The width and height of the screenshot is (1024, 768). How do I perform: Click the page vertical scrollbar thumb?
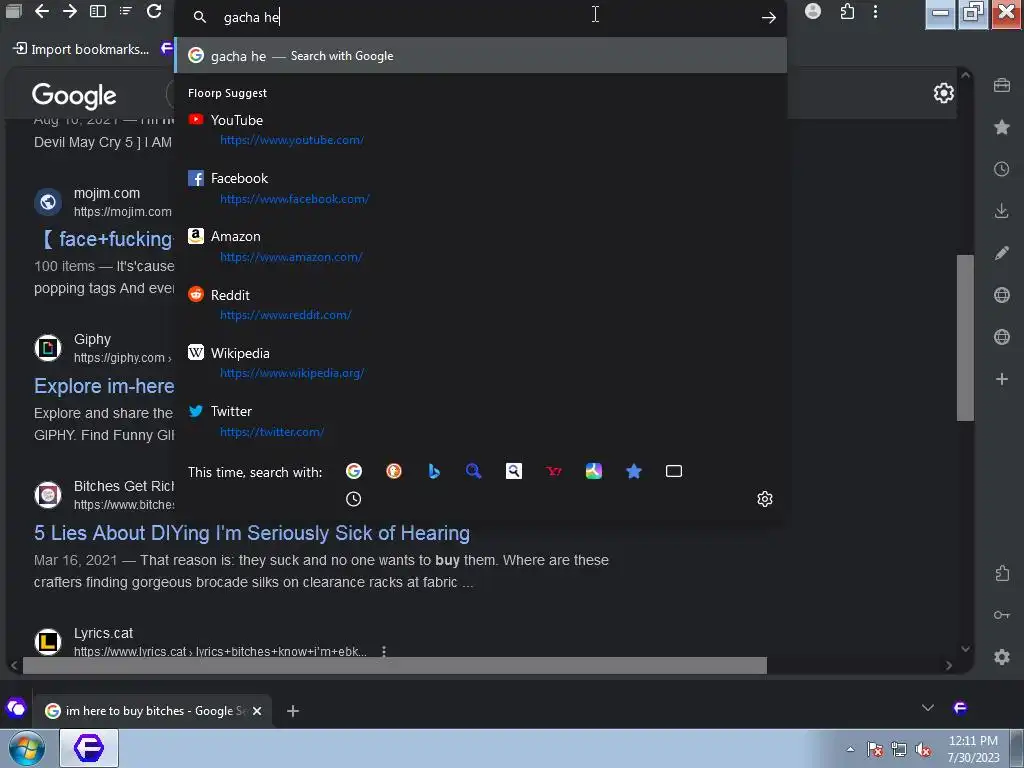(965, 338)
